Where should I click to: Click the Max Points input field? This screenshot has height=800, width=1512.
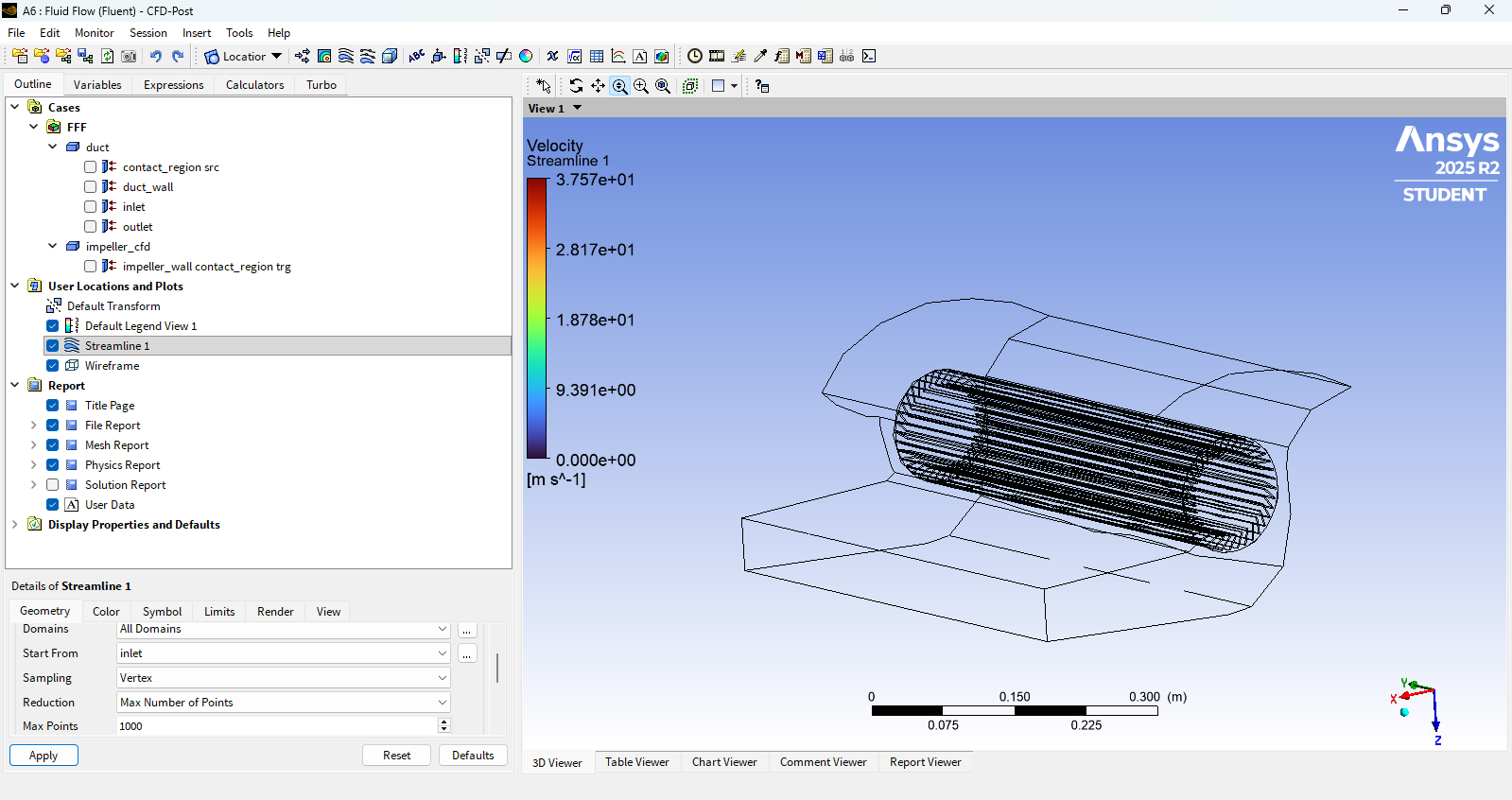tap(276, 726)
